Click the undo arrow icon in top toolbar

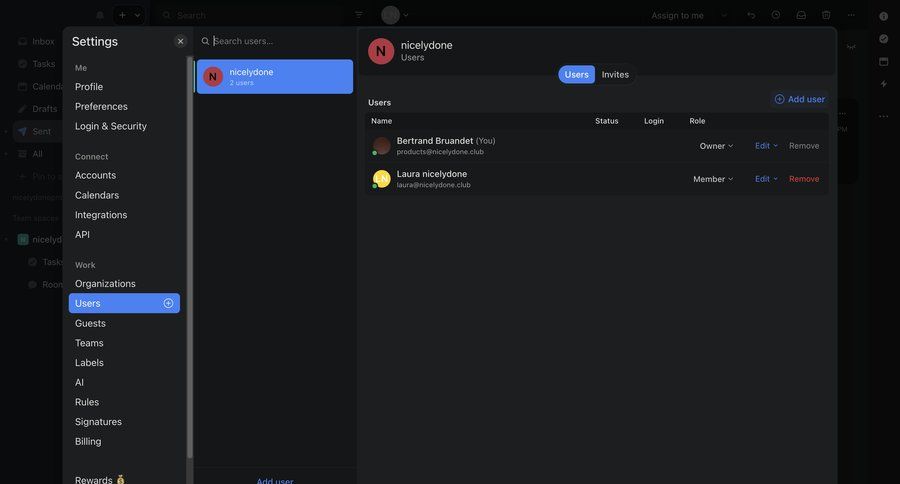pos(751,15)
